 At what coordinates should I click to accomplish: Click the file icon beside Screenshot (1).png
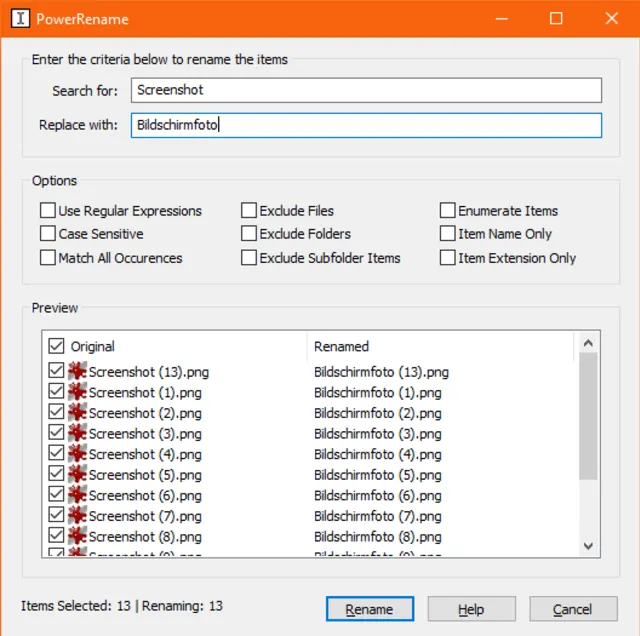click(78, 392)
